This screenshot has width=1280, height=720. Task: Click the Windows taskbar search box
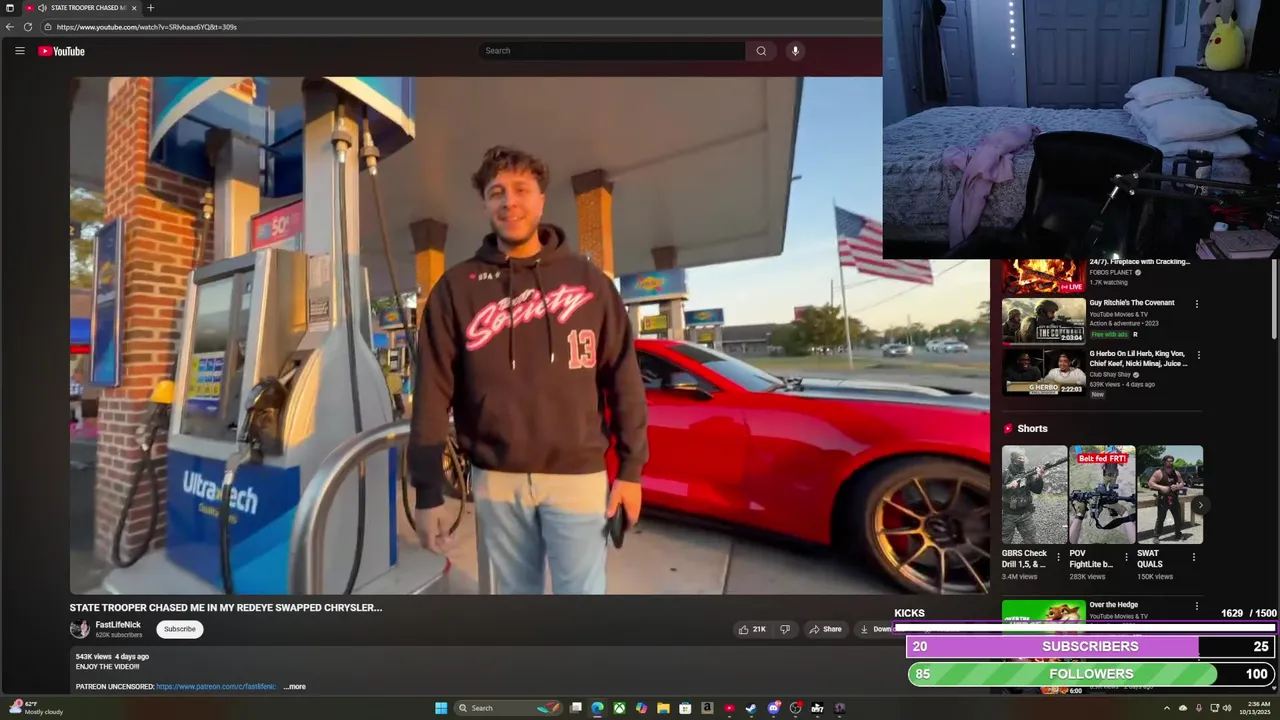click(x=510, y=708)
